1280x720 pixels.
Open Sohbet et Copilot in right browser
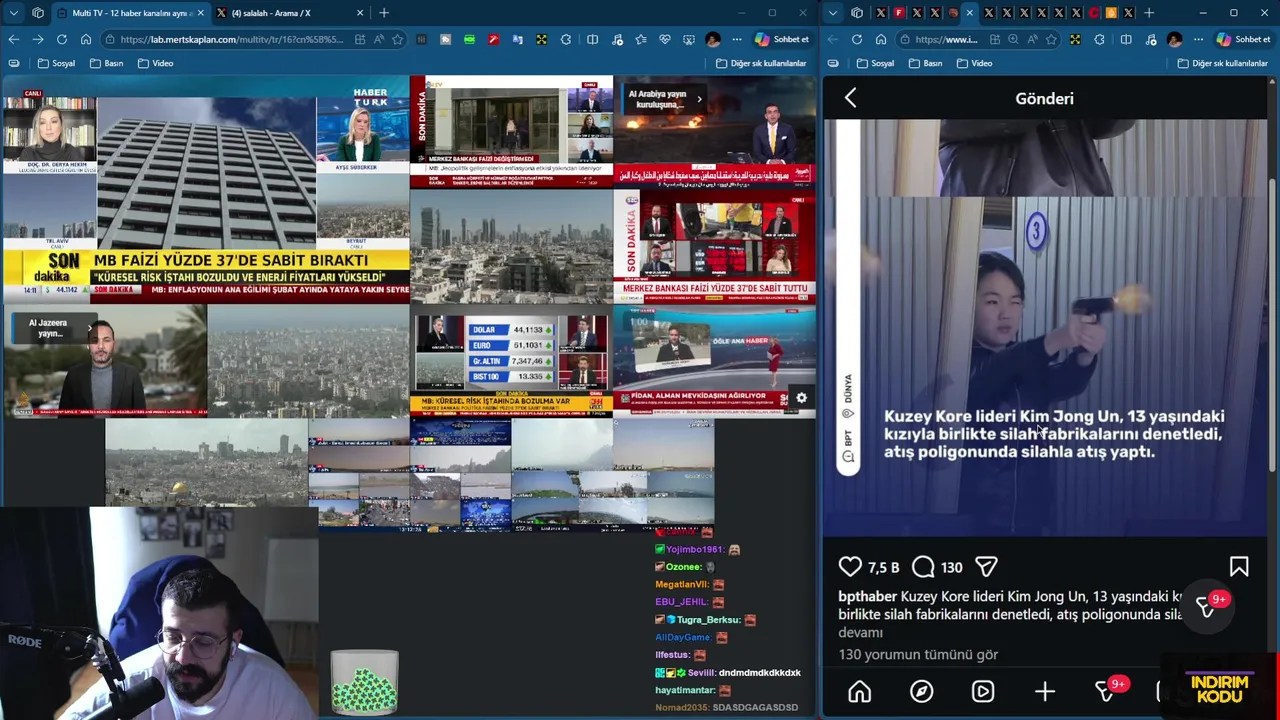point(1243,39)
